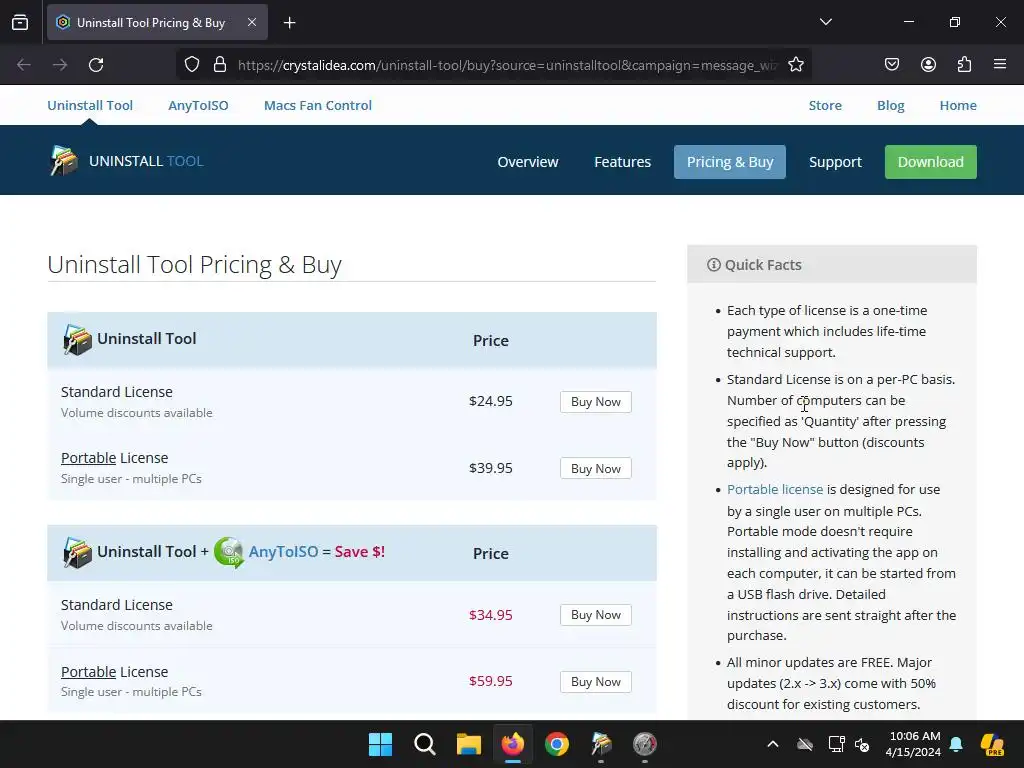Open the notifications bell icon

956,744
